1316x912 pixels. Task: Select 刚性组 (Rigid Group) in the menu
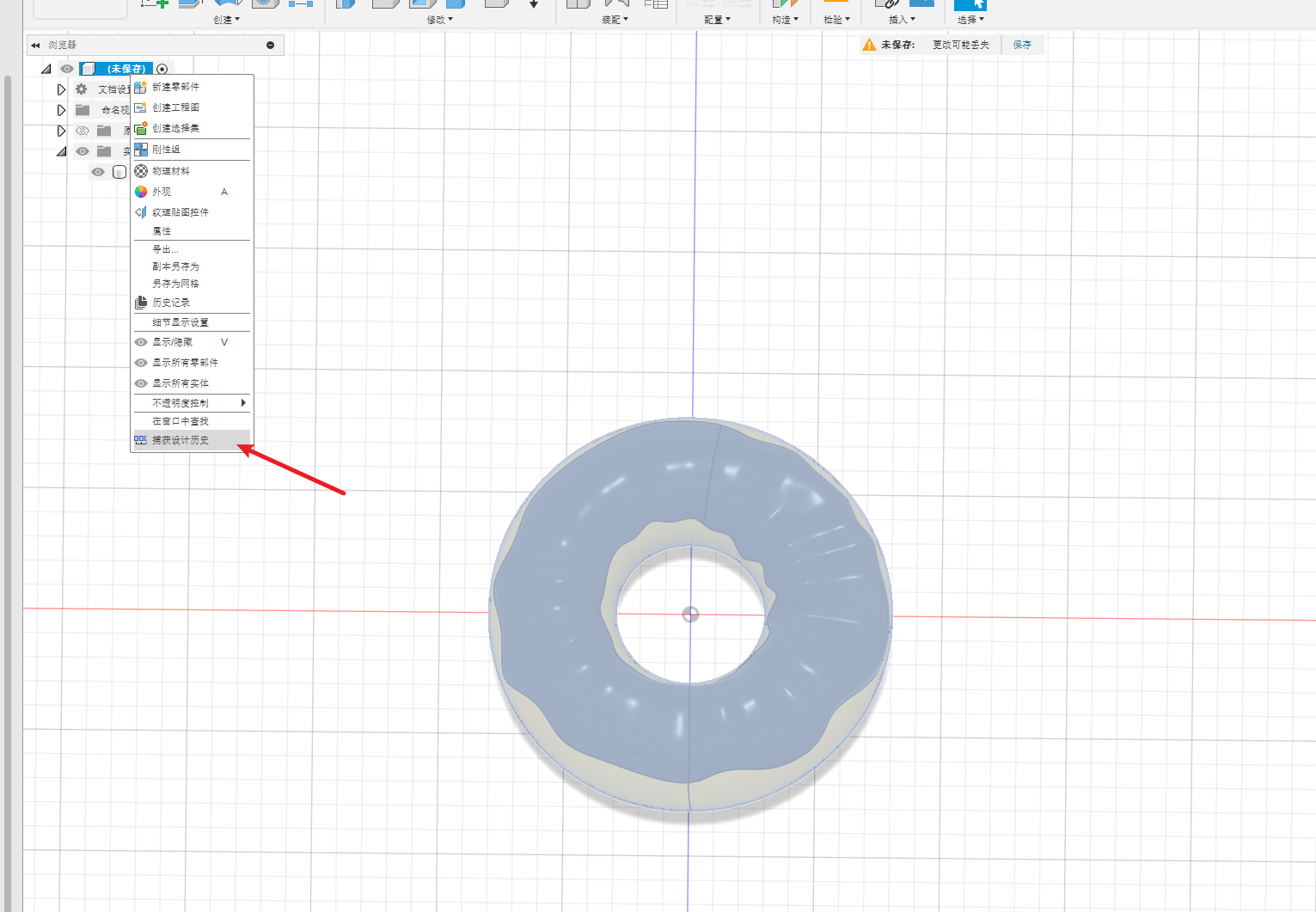pos(166,150)
